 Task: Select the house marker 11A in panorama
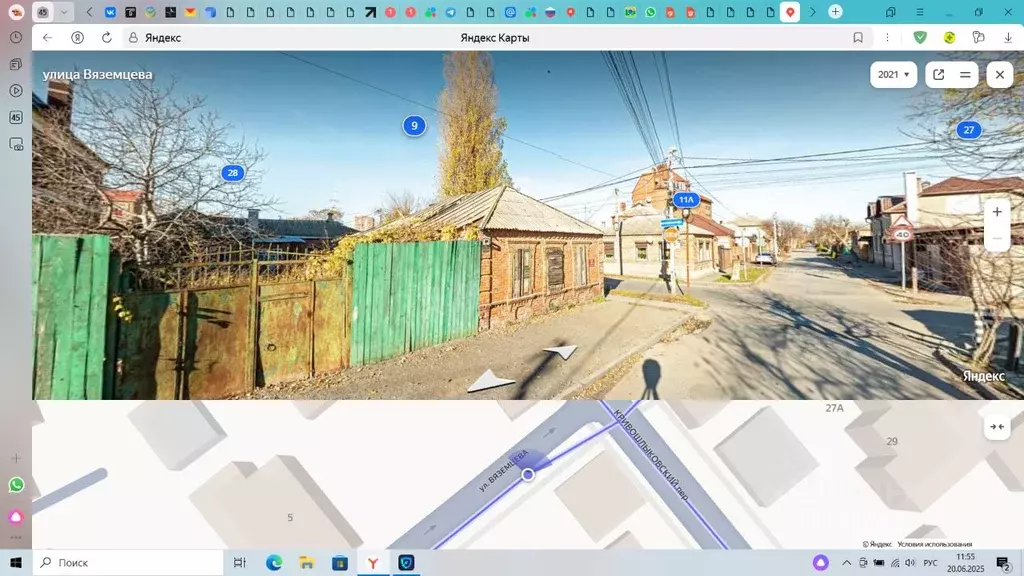[686, 200]
